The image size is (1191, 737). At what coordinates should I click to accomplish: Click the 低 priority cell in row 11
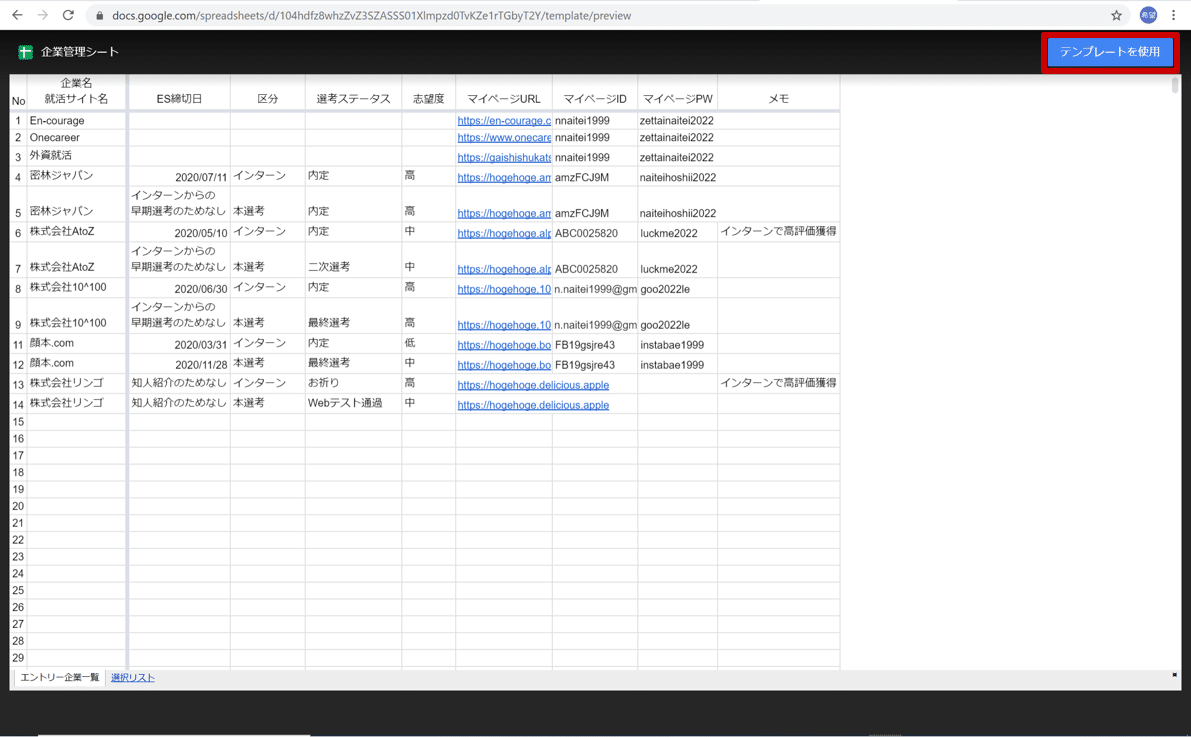(428, 344)
